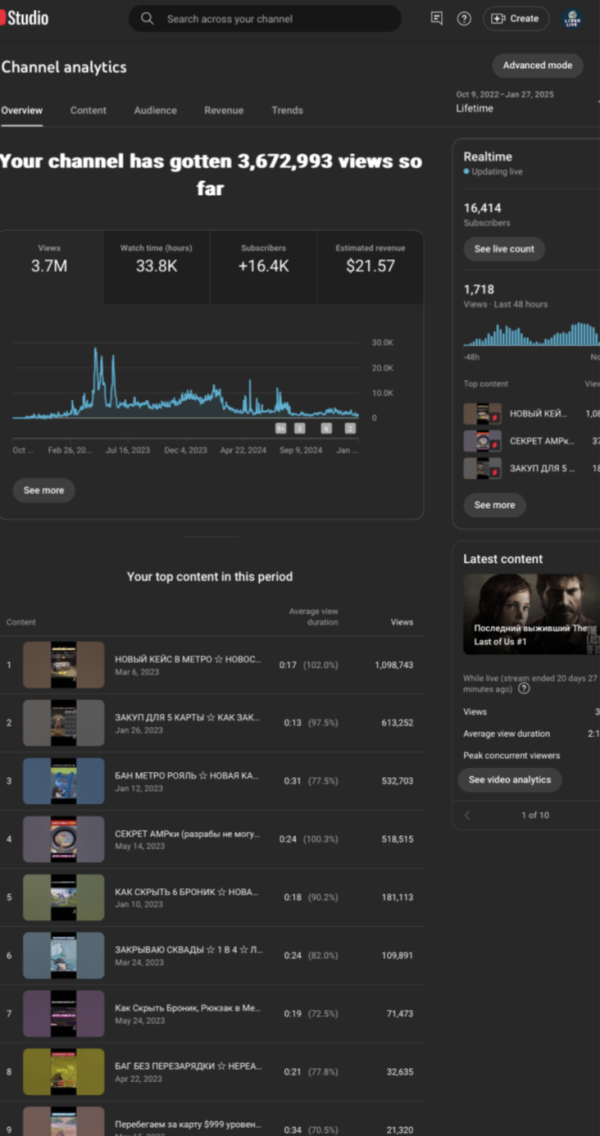
Task: Switch to the Revenue tab
Action: tap(223, 110)
